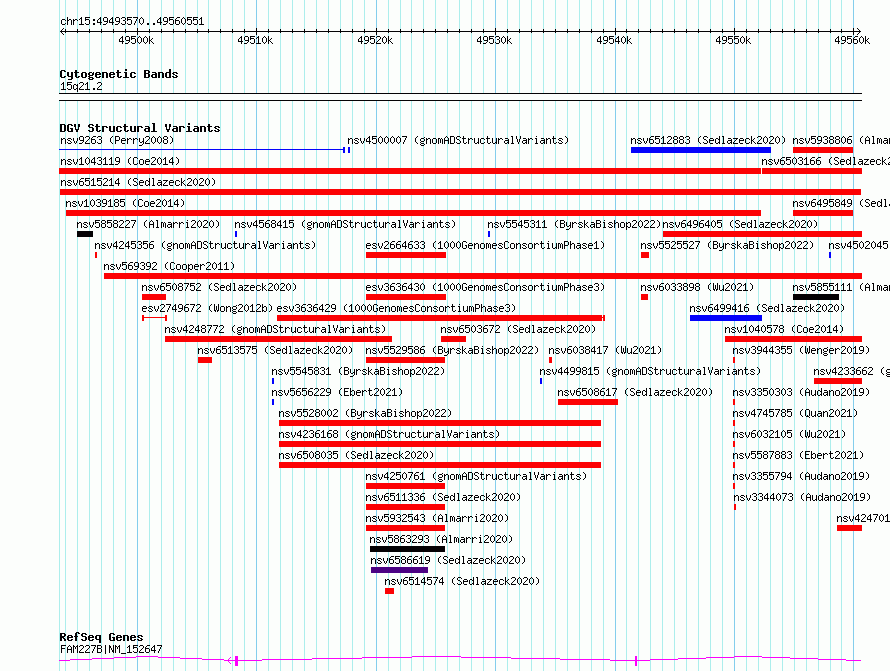Click nsv5656229 (Ebert2021) label
890x671 pixels.
point(337,392)
